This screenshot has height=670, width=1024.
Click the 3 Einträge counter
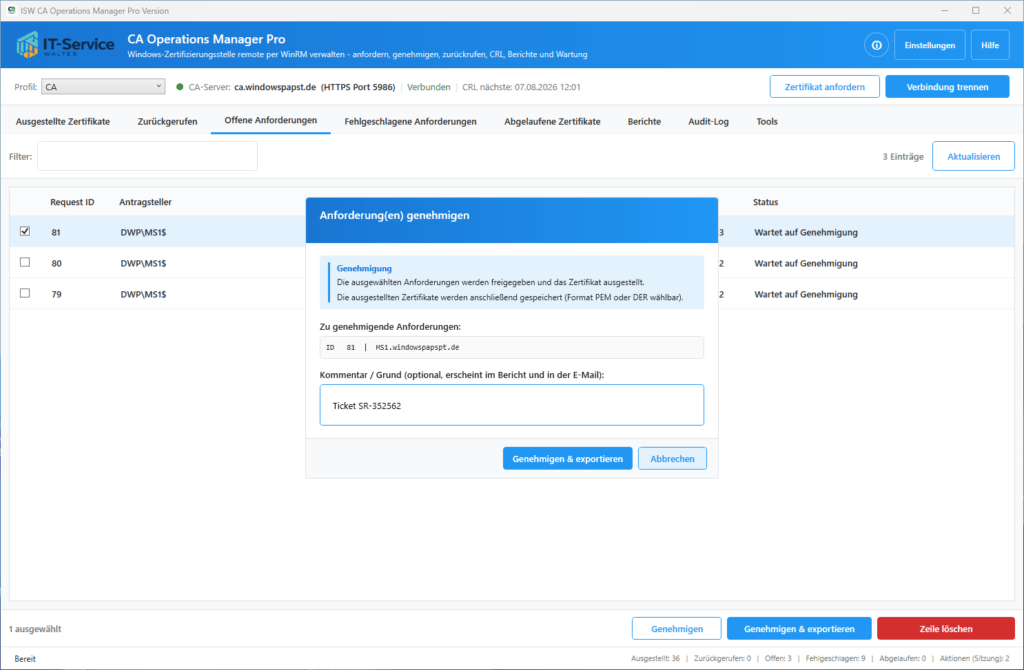(x=903, y=157)
